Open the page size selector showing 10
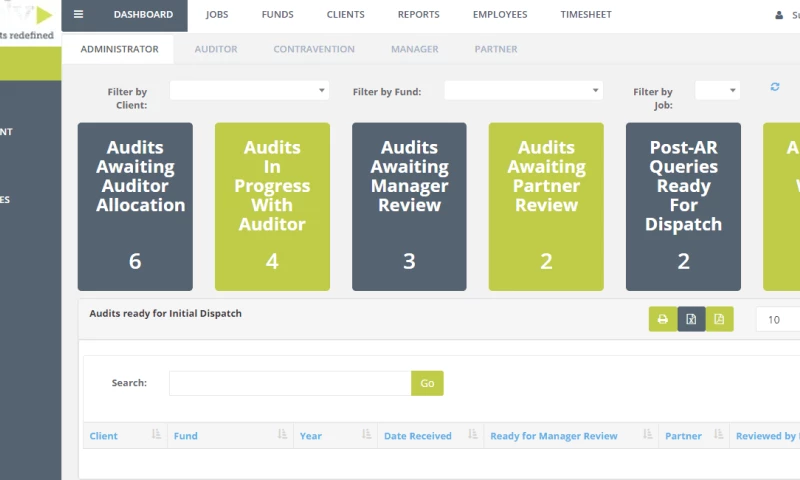800x480 pixels. (778, 319)
